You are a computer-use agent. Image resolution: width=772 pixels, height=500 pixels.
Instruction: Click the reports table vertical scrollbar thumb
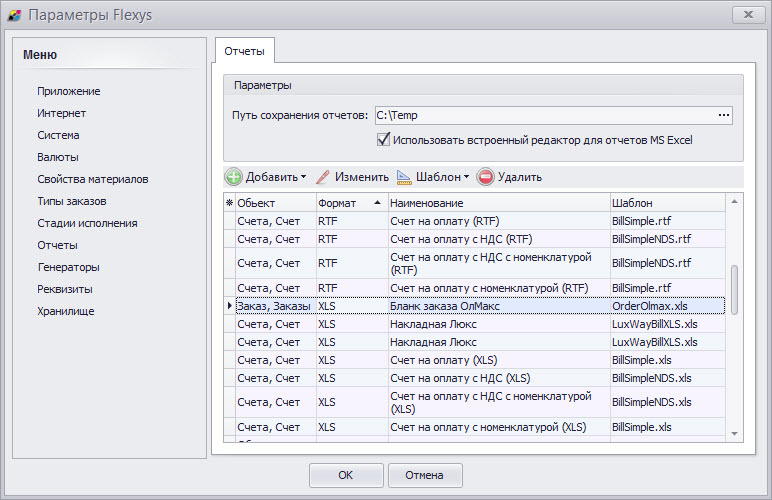click(734, 289)
